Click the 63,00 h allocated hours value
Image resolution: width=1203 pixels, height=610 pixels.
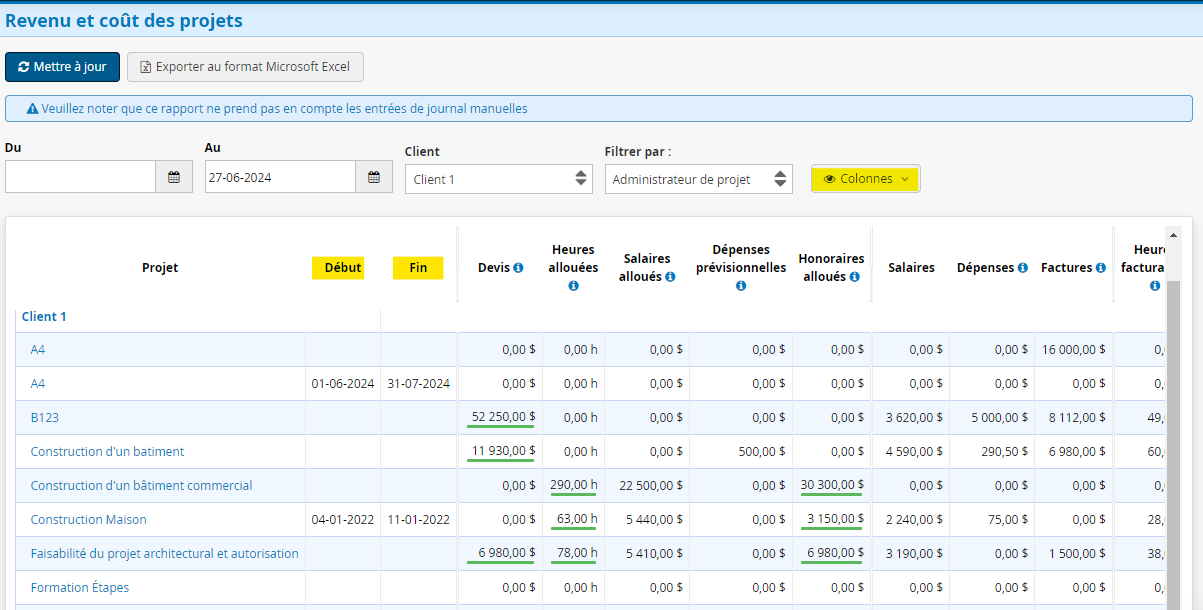pos(577,519)
